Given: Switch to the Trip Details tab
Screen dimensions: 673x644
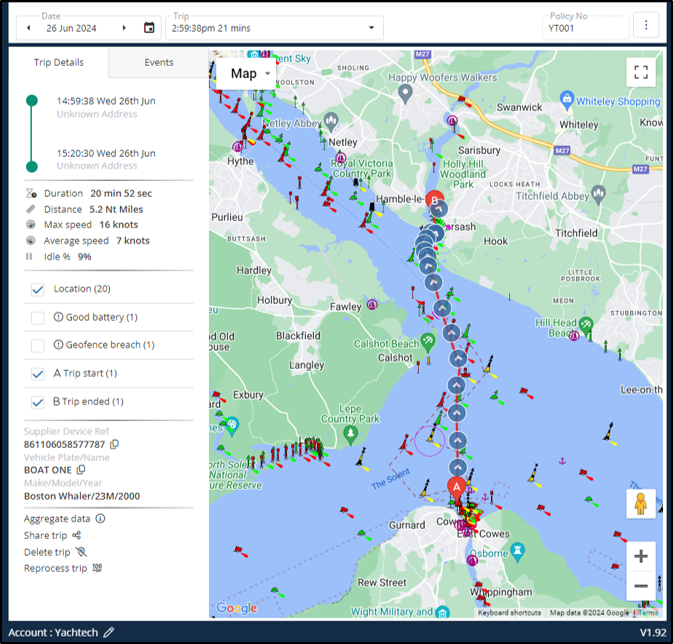Looking at the screenshot, I should point(59,62).
